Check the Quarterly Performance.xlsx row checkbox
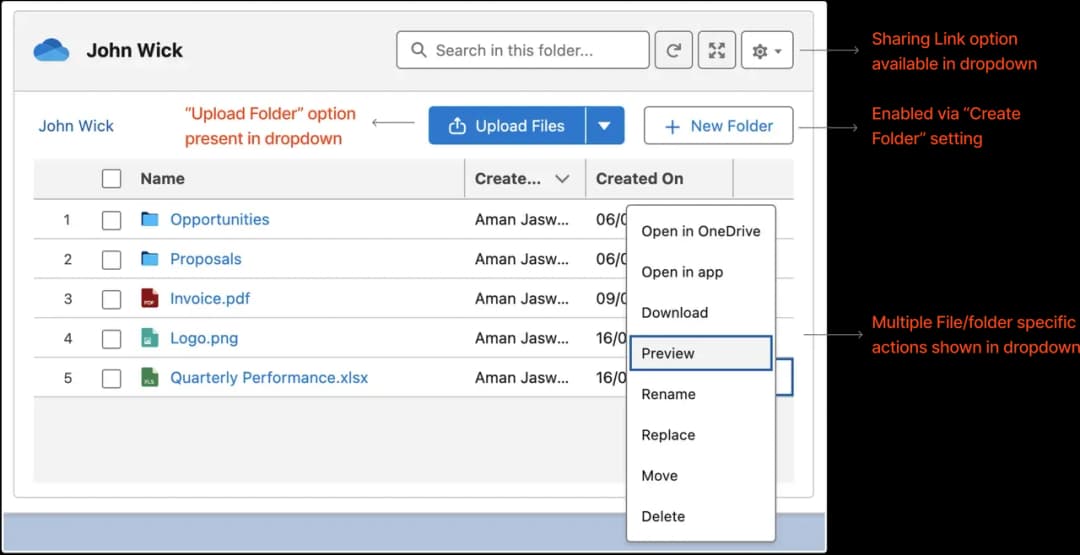 tap(112, 379)
